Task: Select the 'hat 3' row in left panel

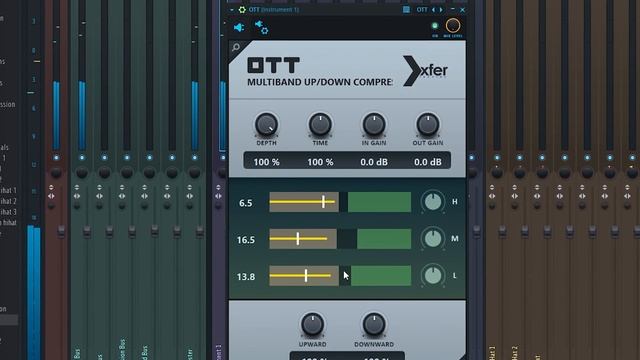Action: (x=8, y=212)
